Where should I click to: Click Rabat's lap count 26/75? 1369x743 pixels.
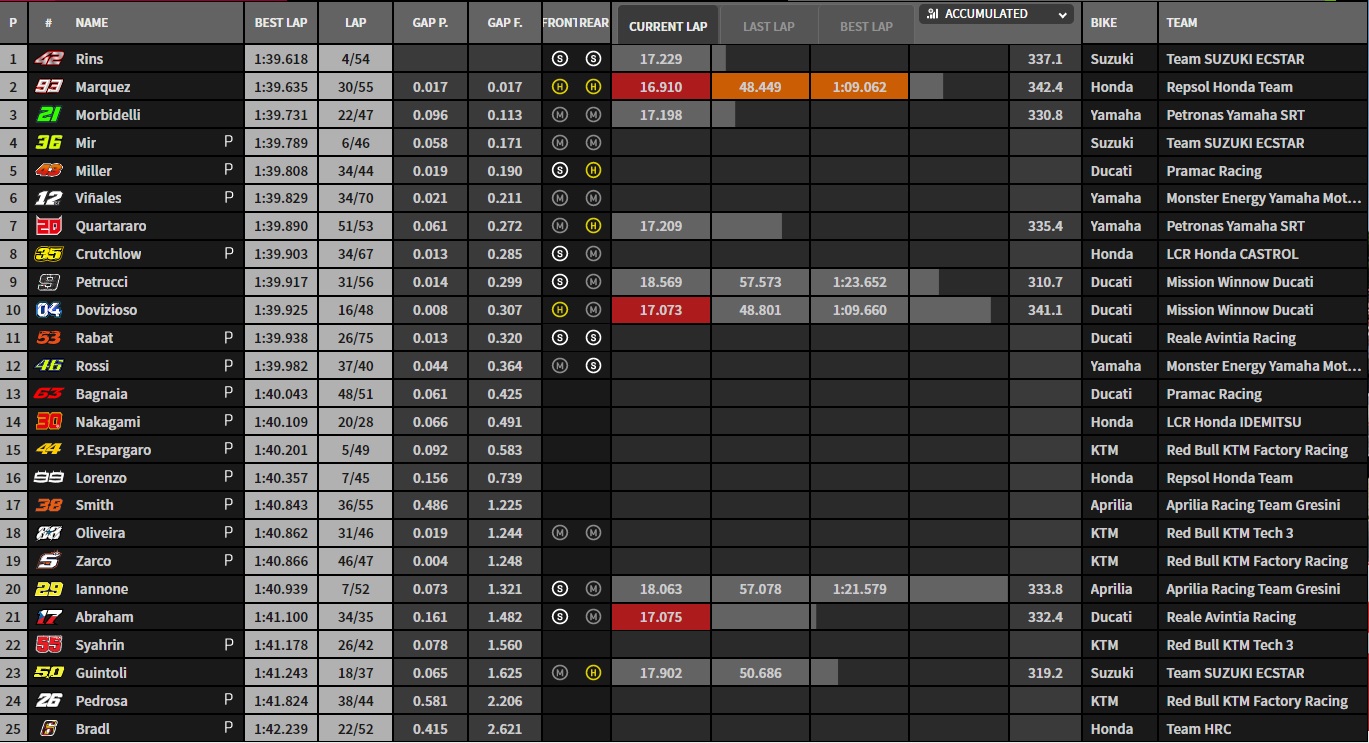[355, 338]
